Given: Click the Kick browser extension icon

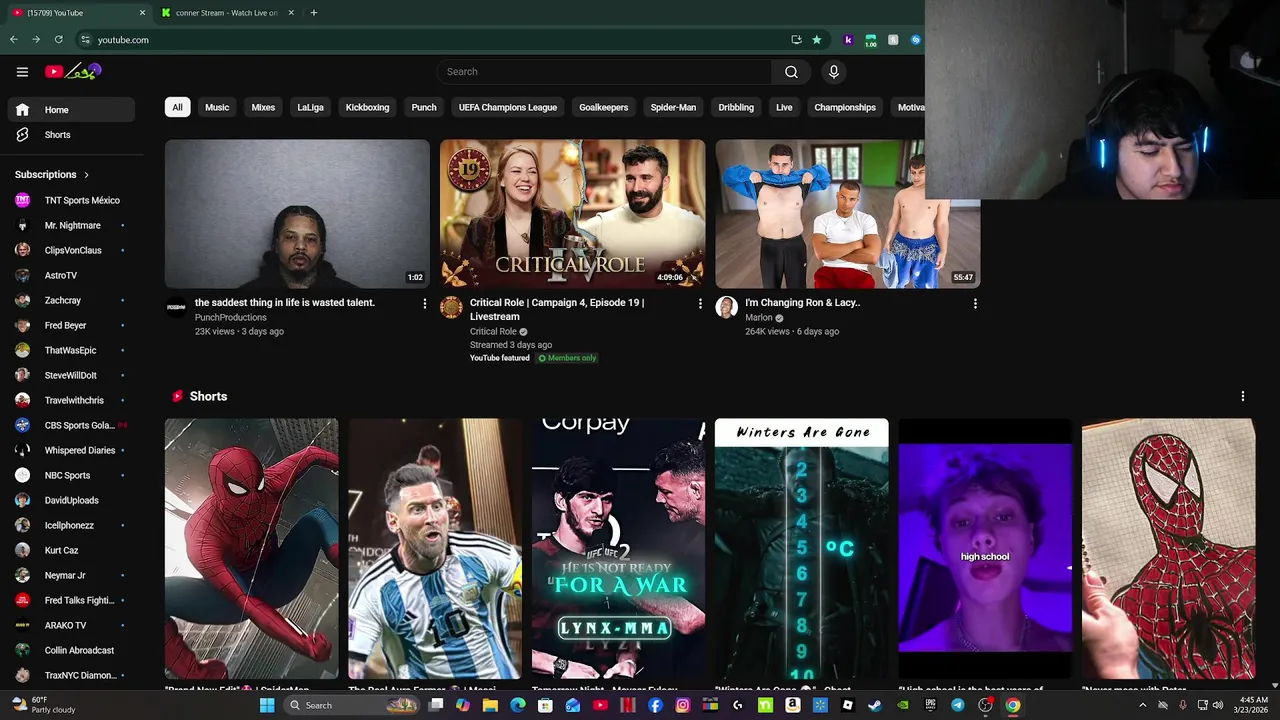Looking at the screenshot, I should [x=848, y=40].
